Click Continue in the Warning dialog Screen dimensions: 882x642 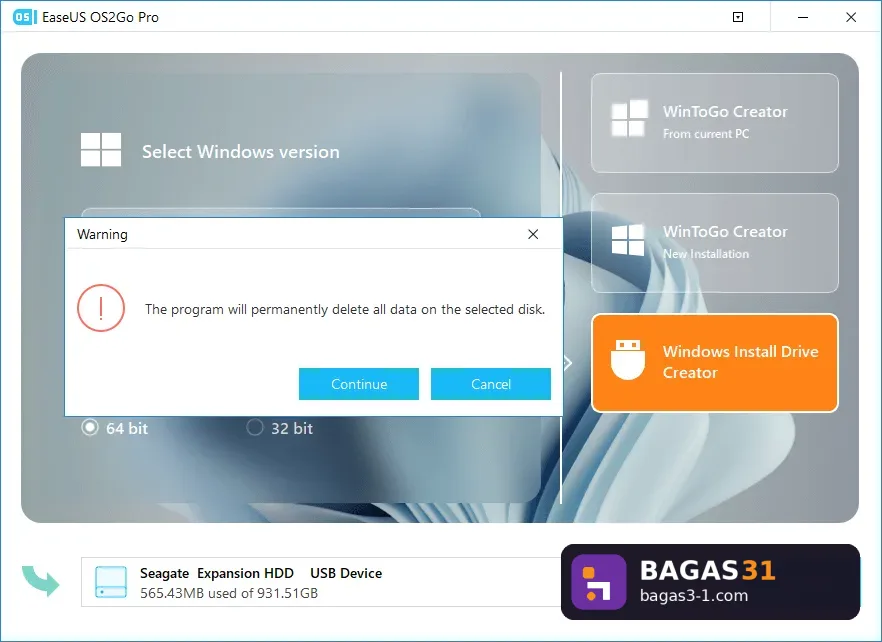[358, 384]
